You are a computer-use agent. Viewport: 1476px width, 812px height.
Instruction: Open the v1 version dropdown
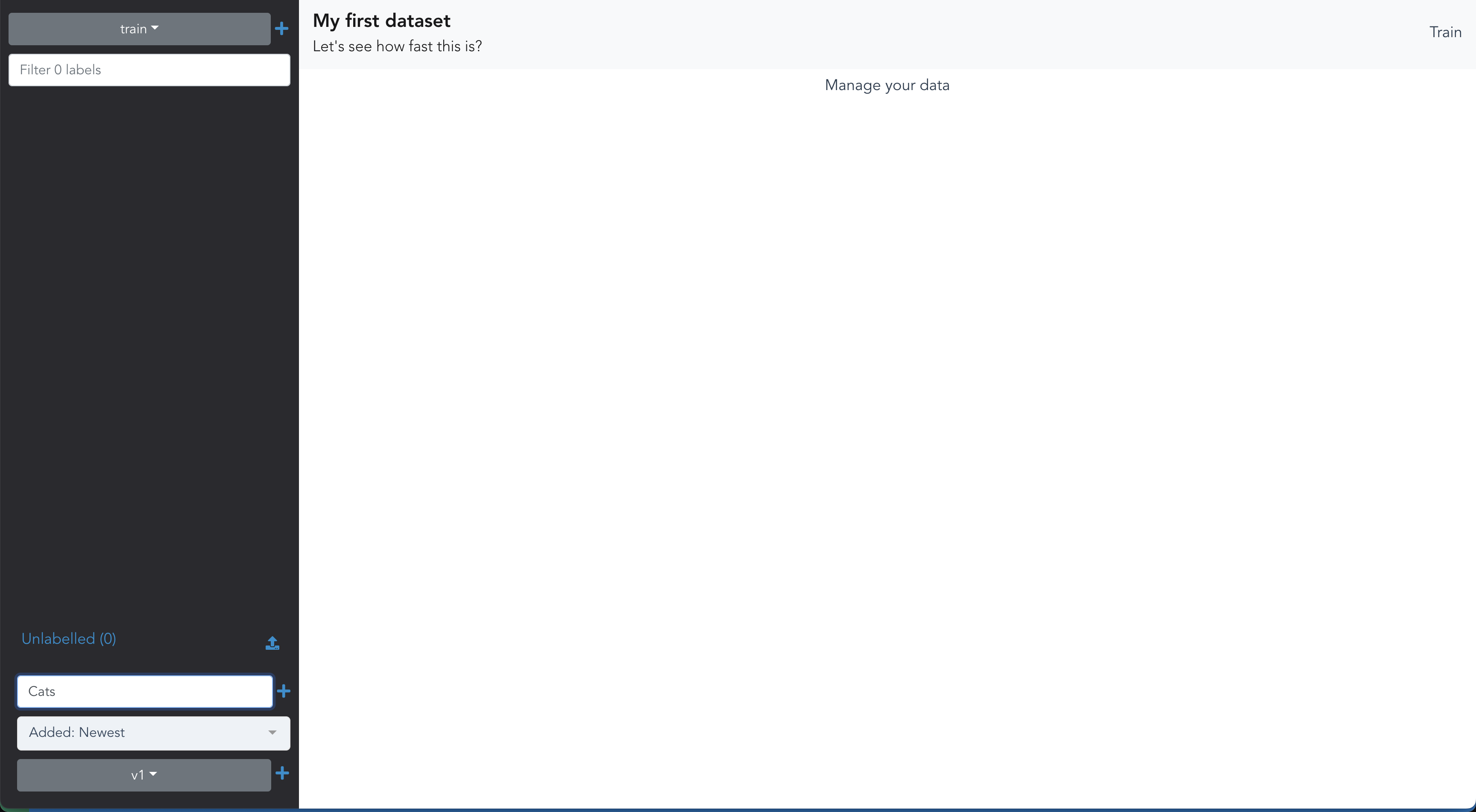[144, 775]
